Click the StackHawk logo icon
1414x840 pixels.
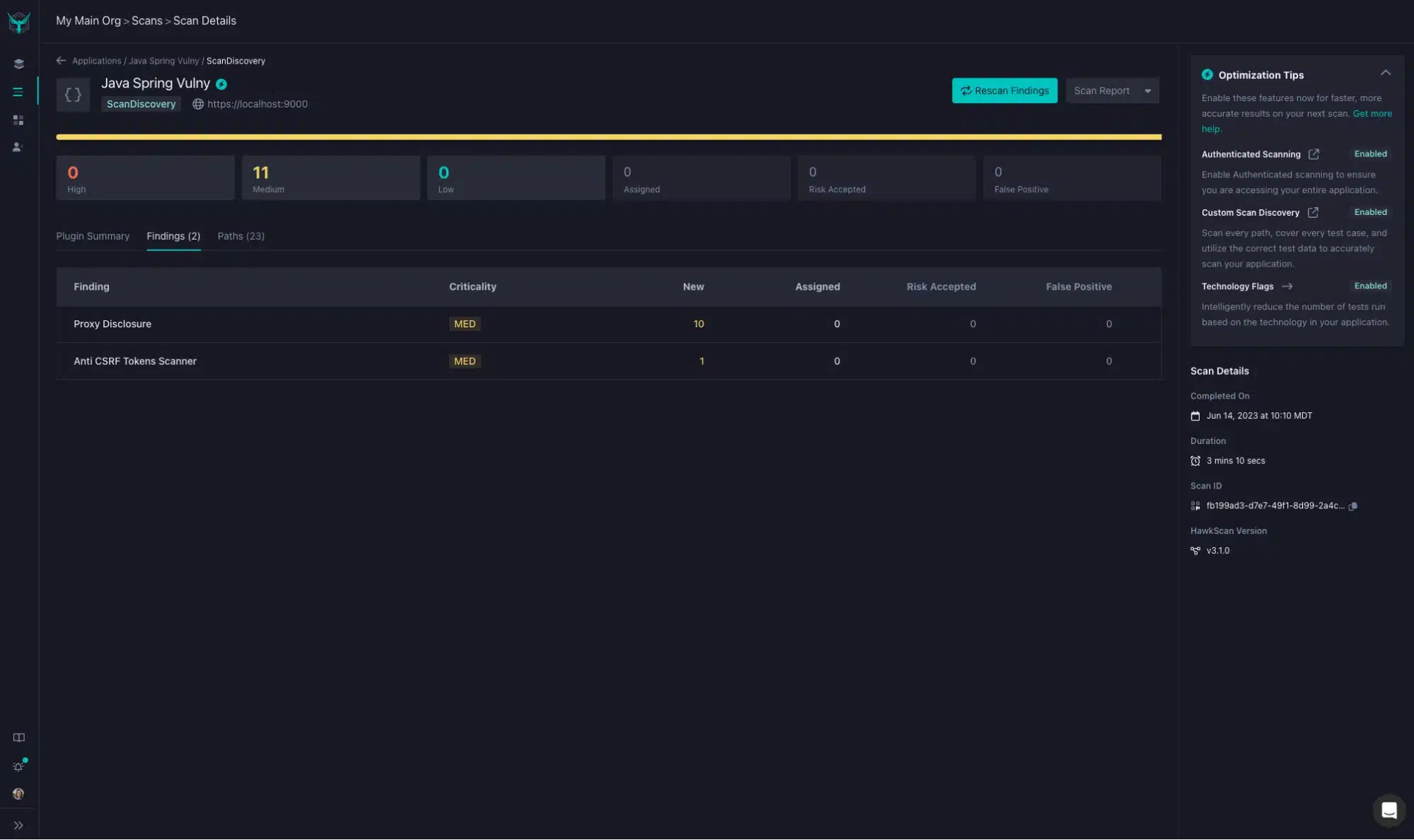(x=18, y=22)
